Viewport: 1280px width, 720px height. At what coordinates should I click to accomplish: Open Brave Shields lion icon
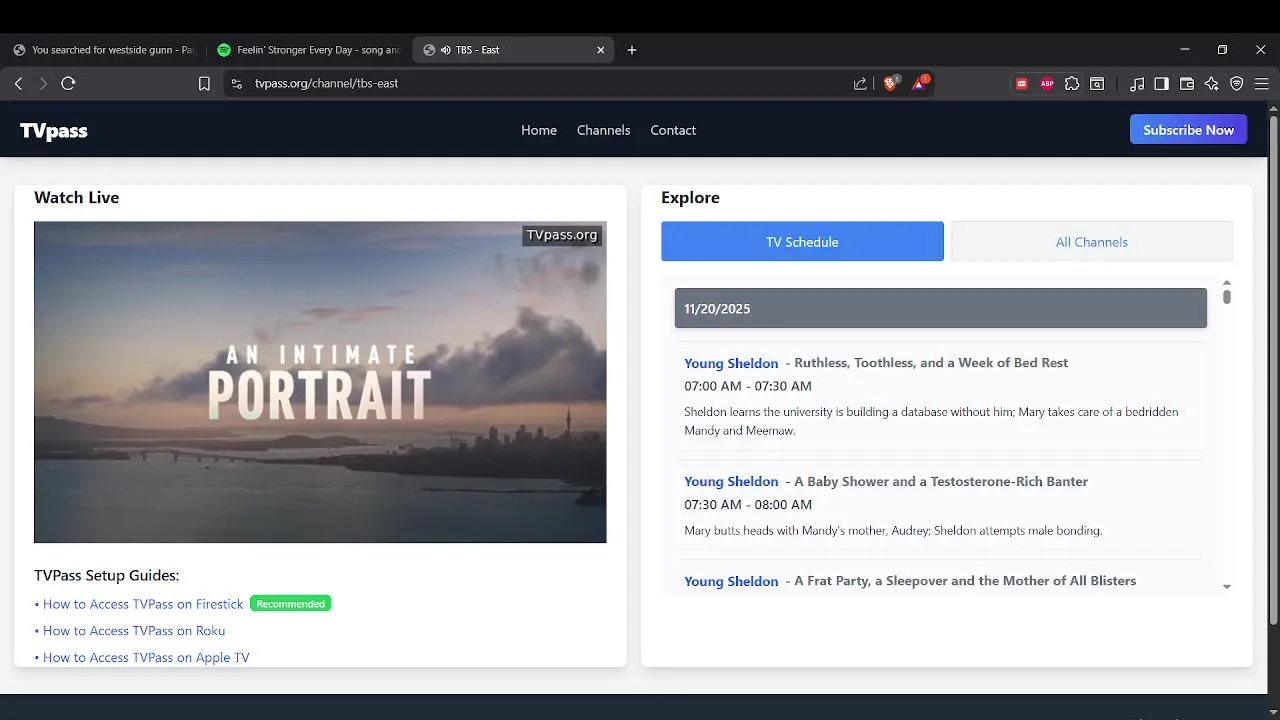pos(890,83)
